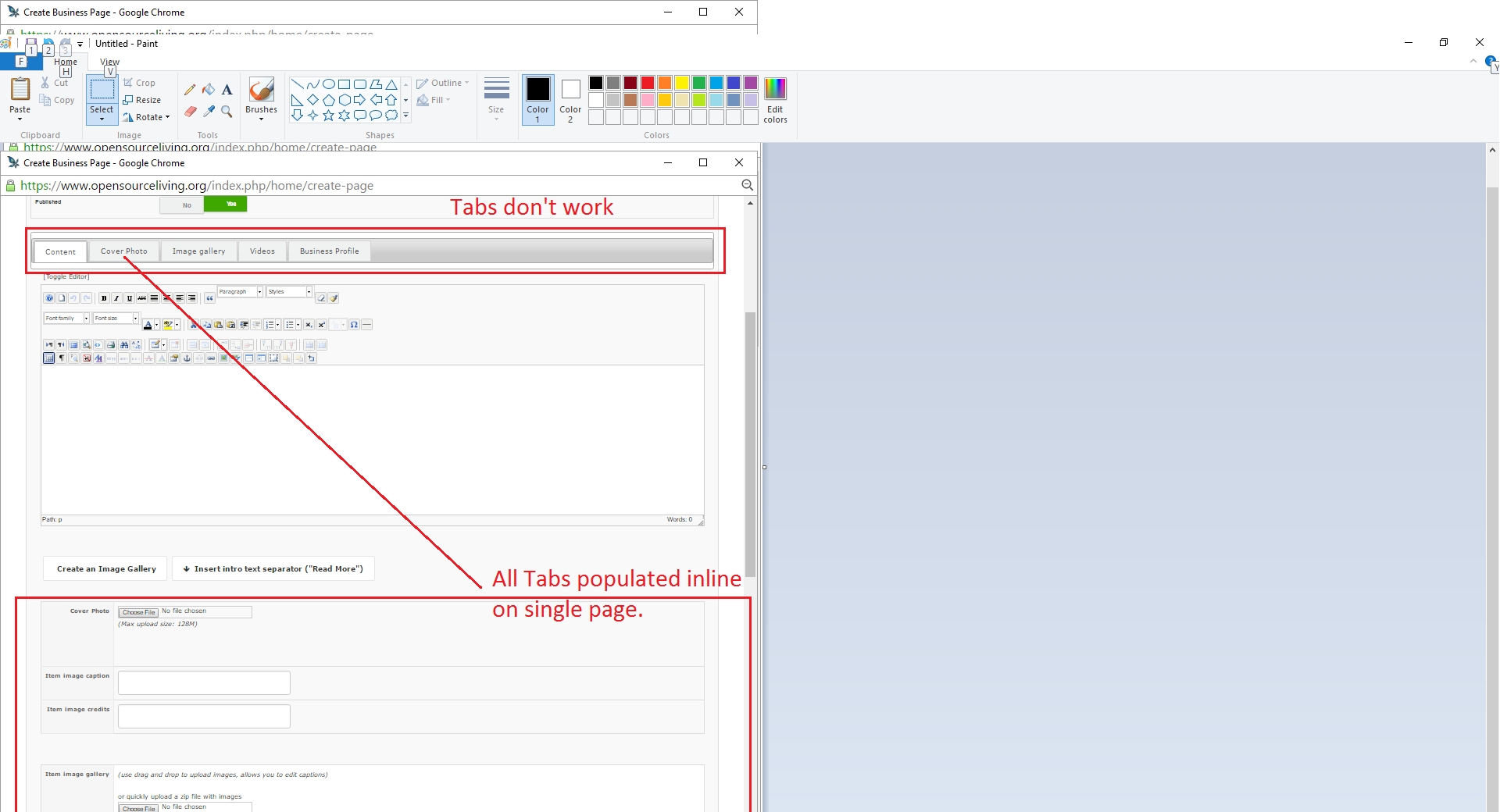Open the Edit colors dialog

[x=775, y=99]
